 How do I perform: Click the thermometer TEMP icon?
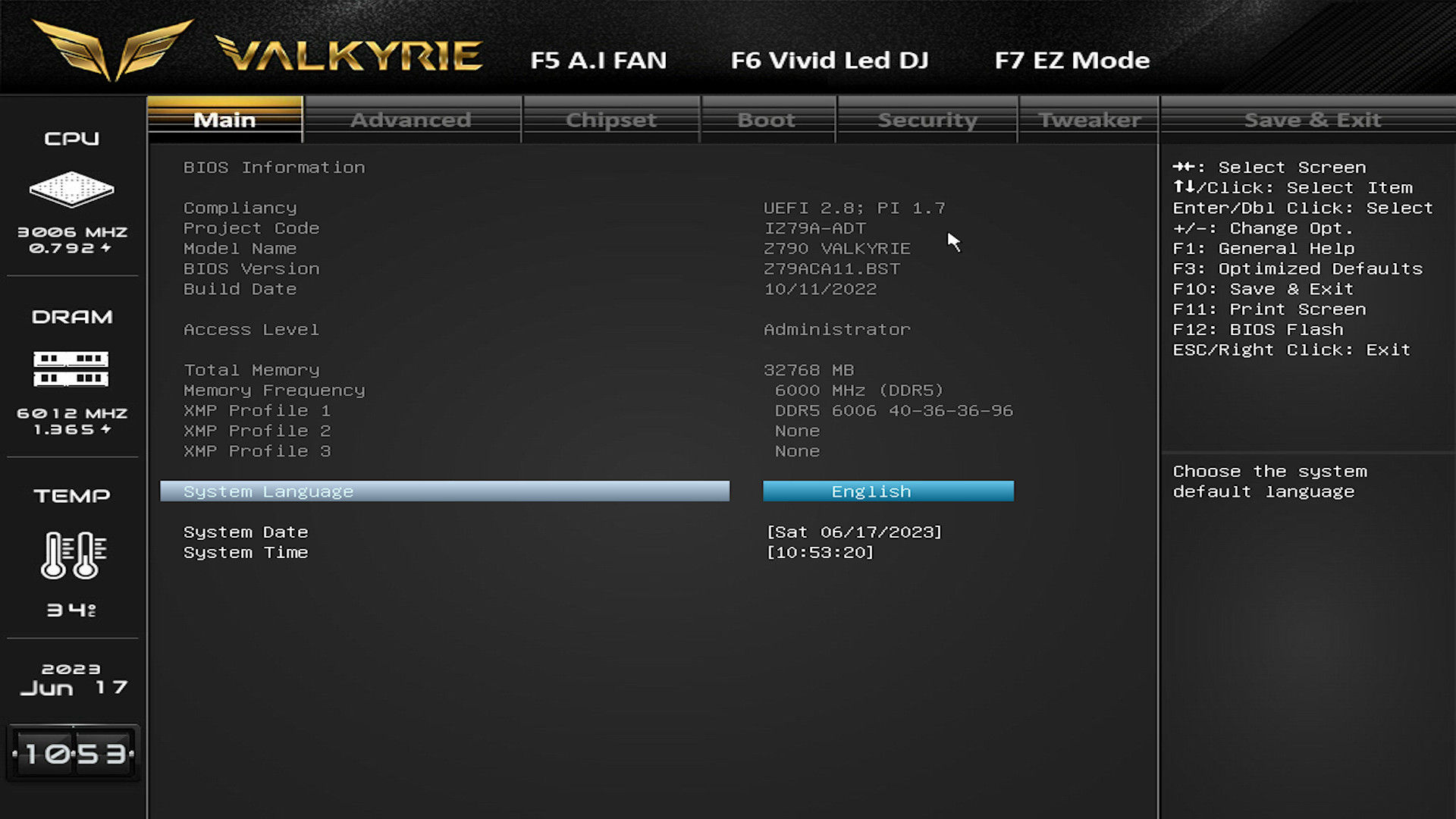pyautogui.click(x=73, y=555)
